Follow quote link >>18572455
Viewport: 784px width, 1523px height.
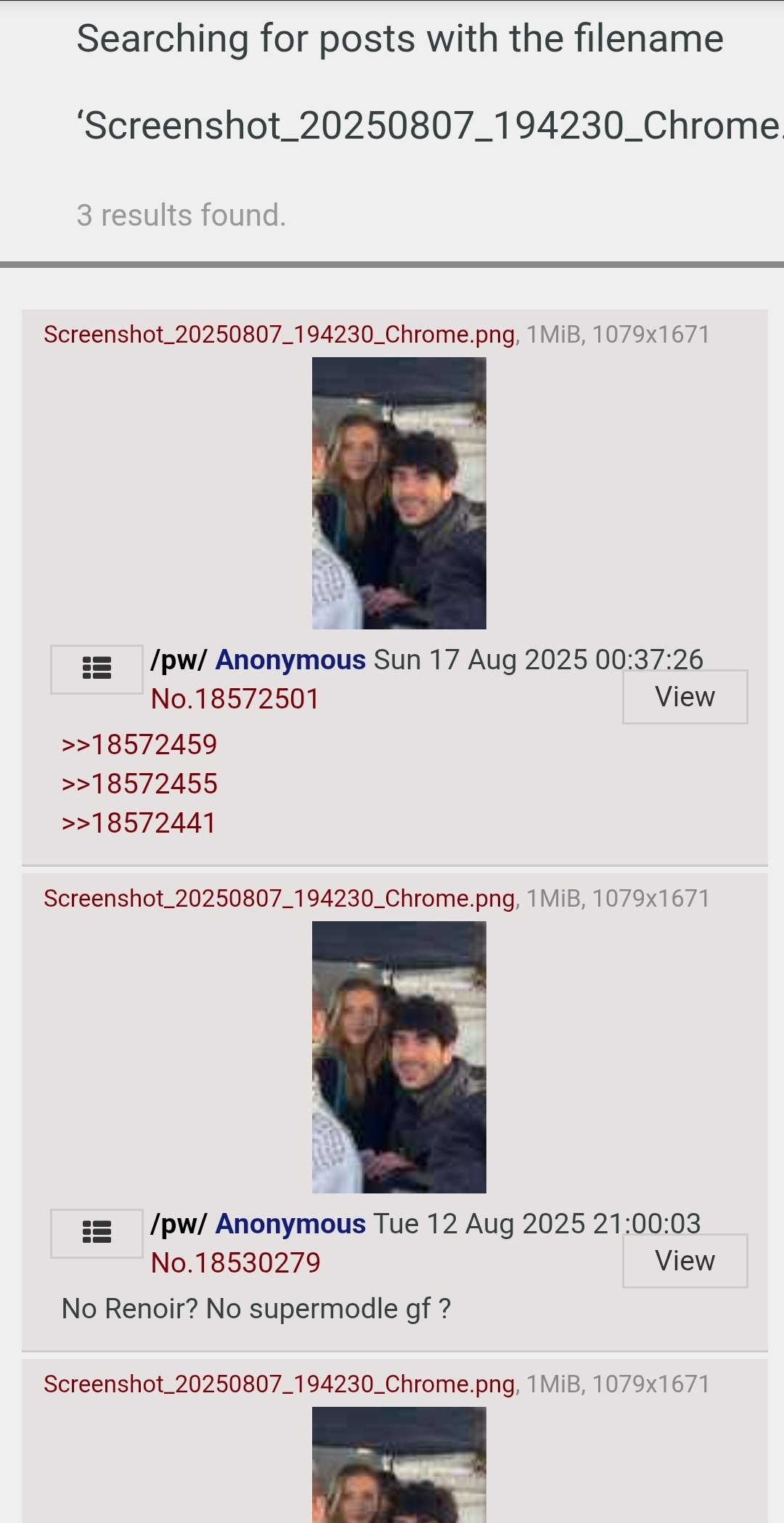pyautogui.click(x=139, y=784)
